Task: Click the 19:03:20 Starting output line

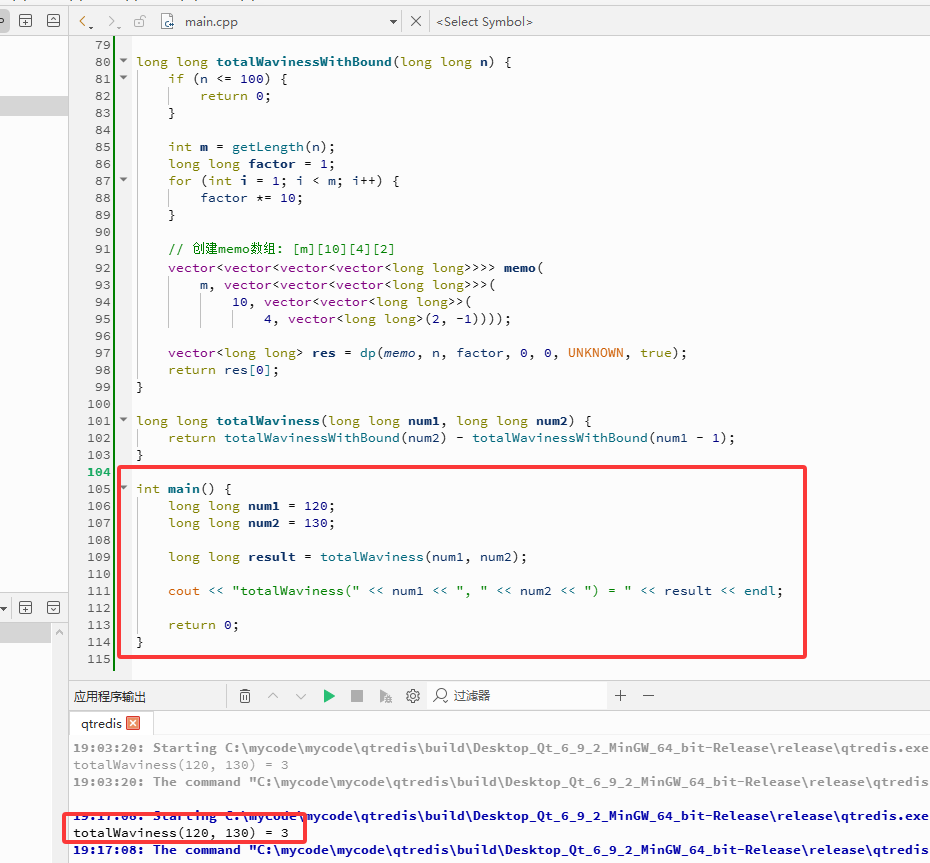Action: (x=501, y=748)
